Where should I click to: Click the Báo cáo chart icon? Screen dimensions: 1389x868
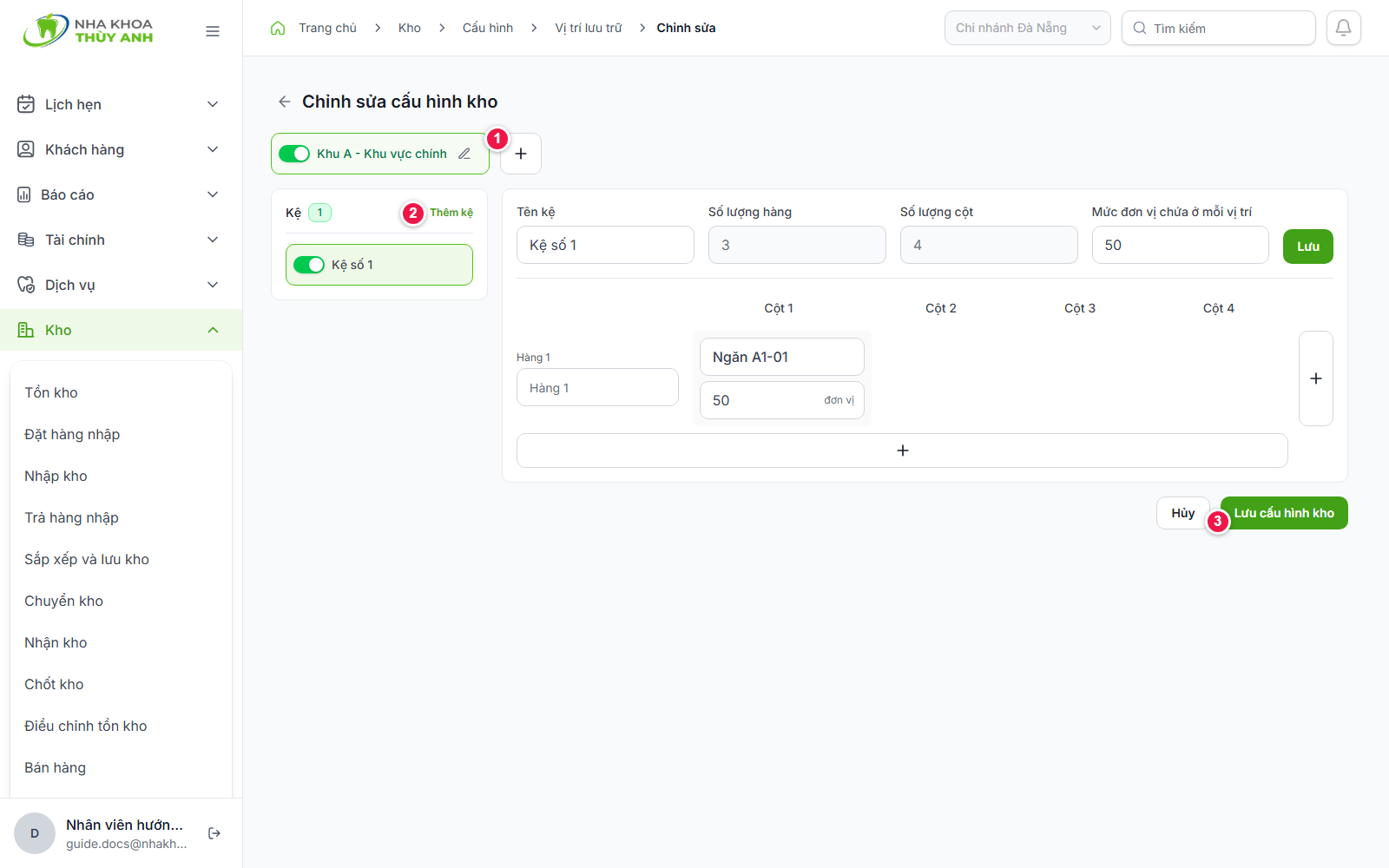coord(24,194)
